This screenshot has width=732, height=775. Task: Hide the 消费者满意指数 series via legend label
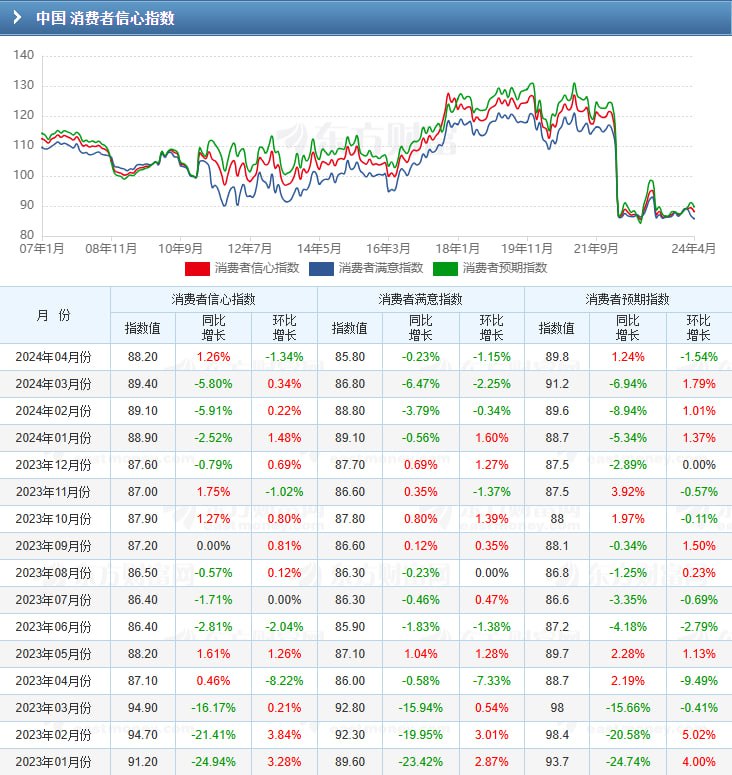(x=380, y=268)
